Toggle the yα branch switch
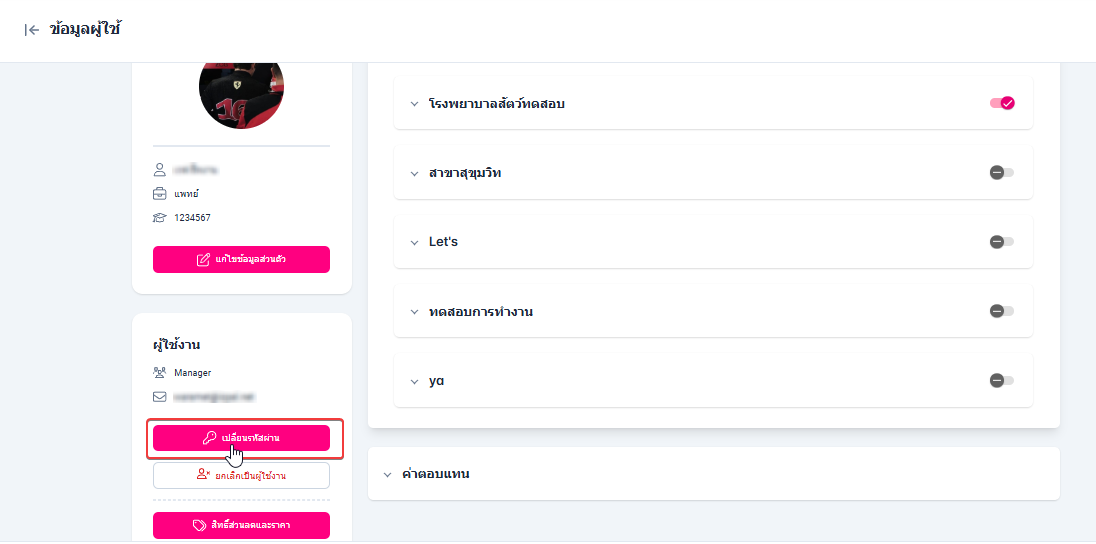 [1001, 381]
